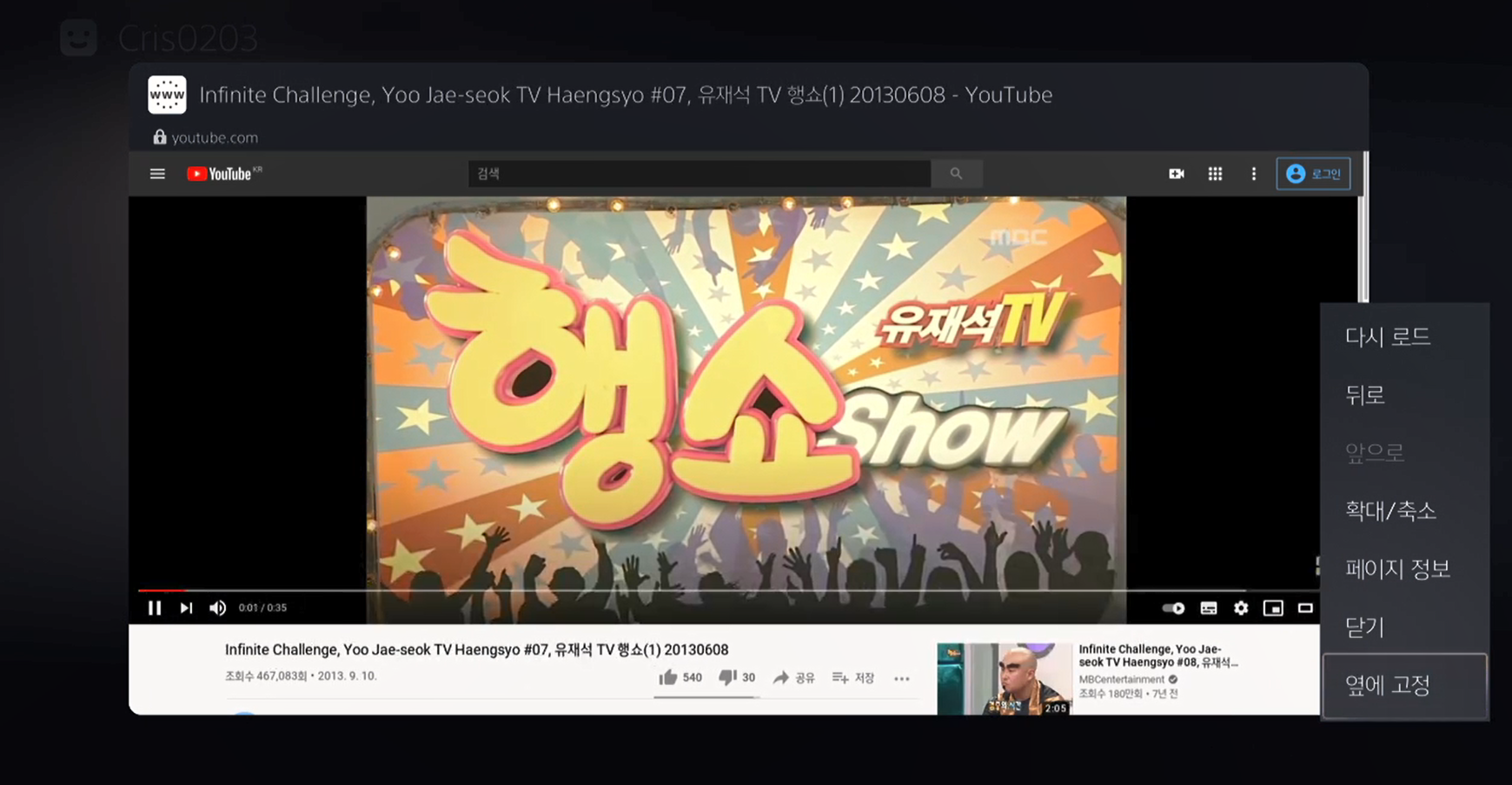Viewport: 1512px width, 785px height.
Task: Seek using the video progress bar
Action: click(728, 590)
